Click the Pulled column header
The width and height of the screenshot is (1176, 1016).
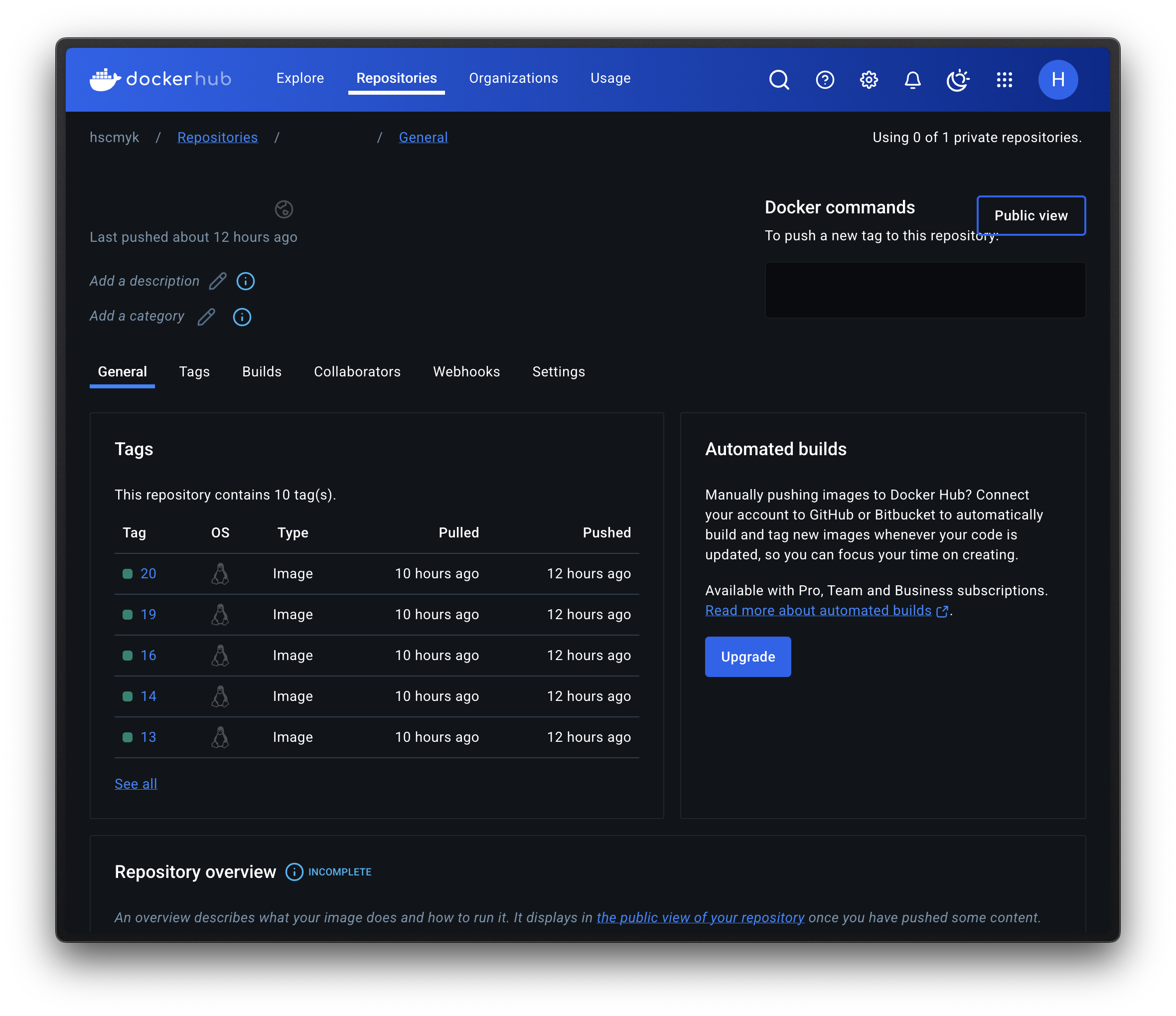(458, 532)
